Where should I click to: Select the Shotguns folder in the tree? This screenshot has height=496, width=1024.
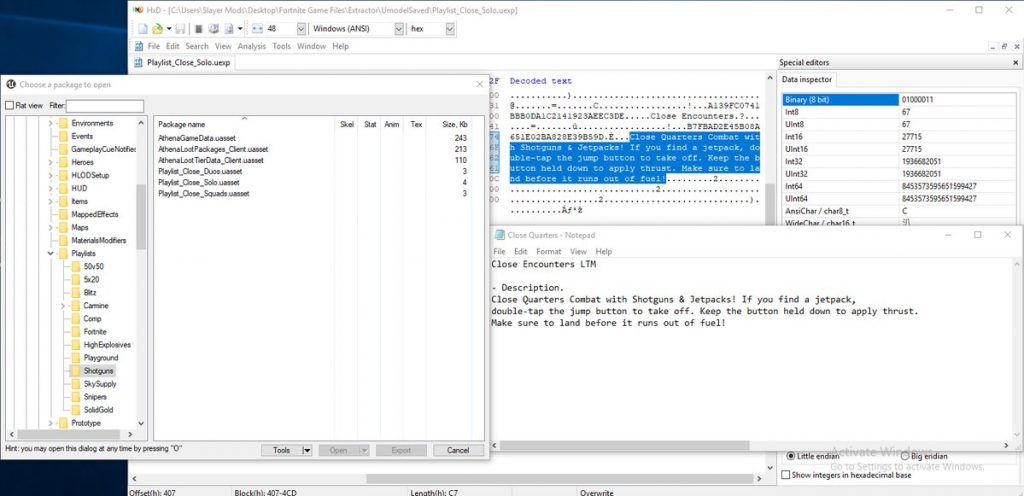point(98,371)
